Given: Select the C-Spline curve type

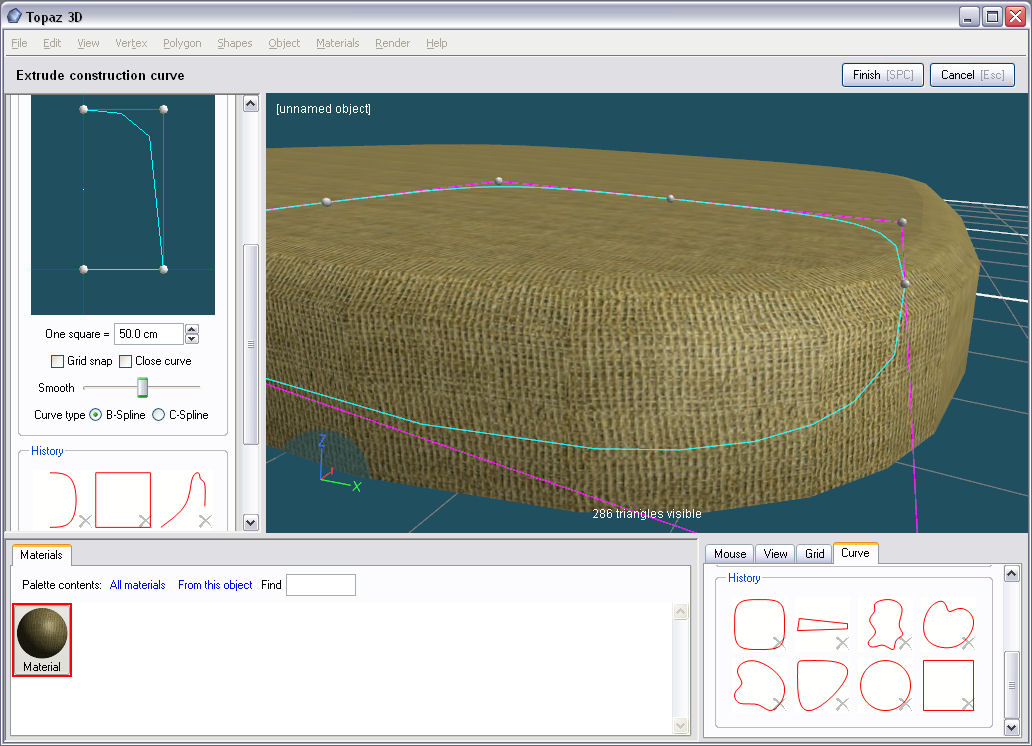Looking at the screenshot, I should coord(158,415).
